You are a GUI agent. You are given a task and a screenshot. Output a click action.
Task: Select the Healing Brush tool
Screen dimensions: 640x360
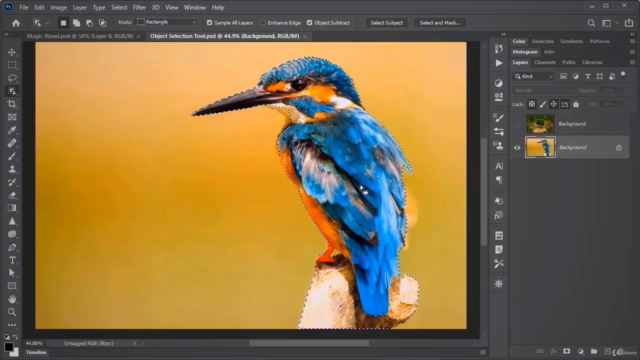click(x=12, y=143)
